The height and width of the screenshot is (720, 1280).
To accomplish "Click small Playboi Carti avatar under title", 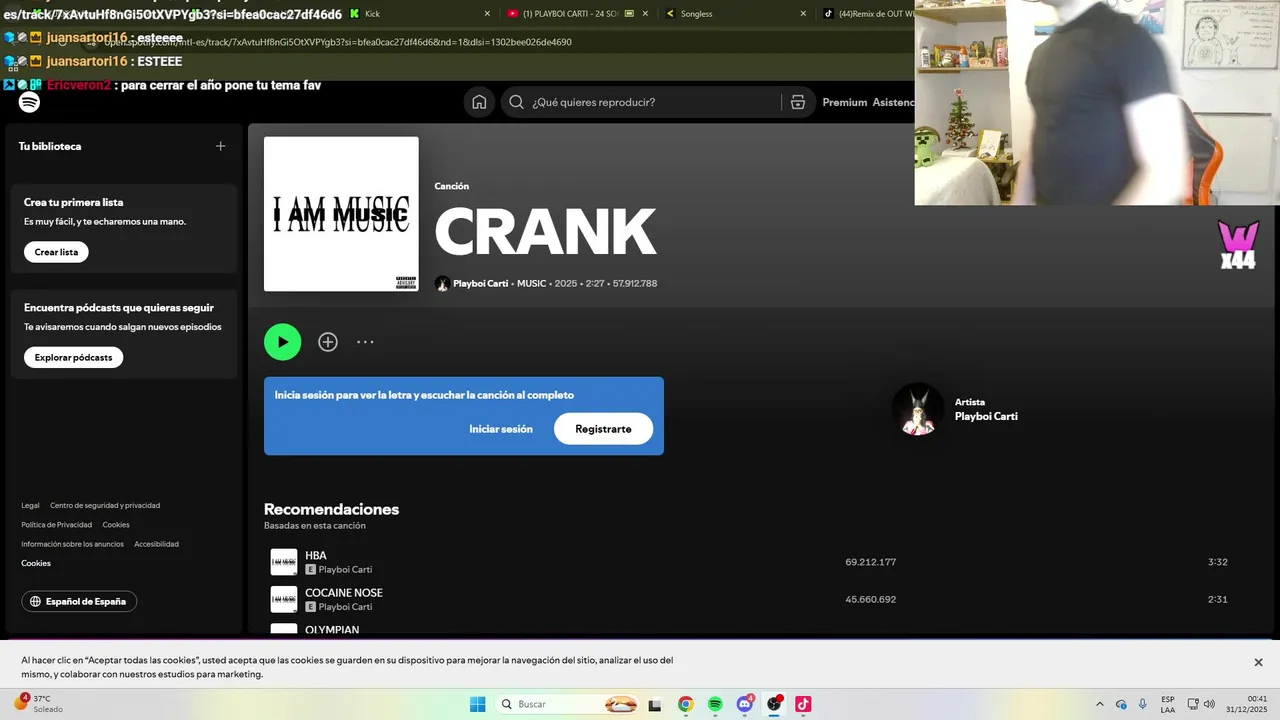I will (442, 284).
